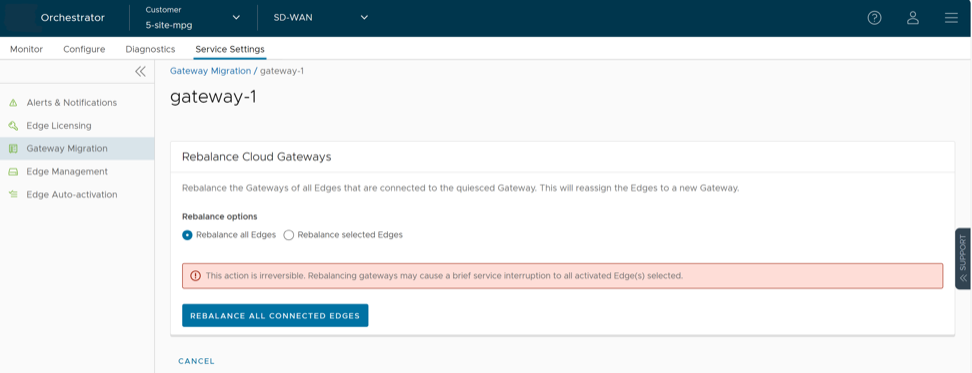972x373 pixels.
Task: Select Rebalance selected Edges radio option
Action: click(x=288, y=235)
